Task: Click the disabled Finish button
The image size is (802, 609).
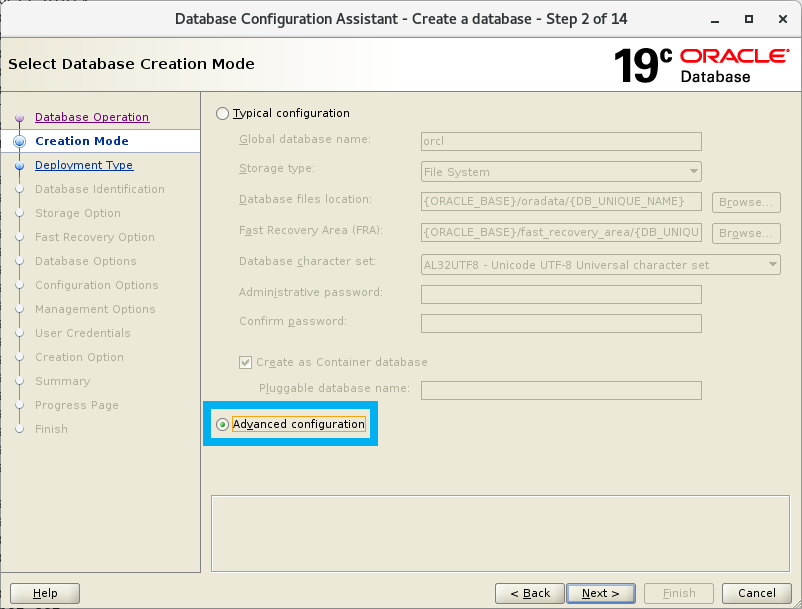Action: click(x=679, y=593)
